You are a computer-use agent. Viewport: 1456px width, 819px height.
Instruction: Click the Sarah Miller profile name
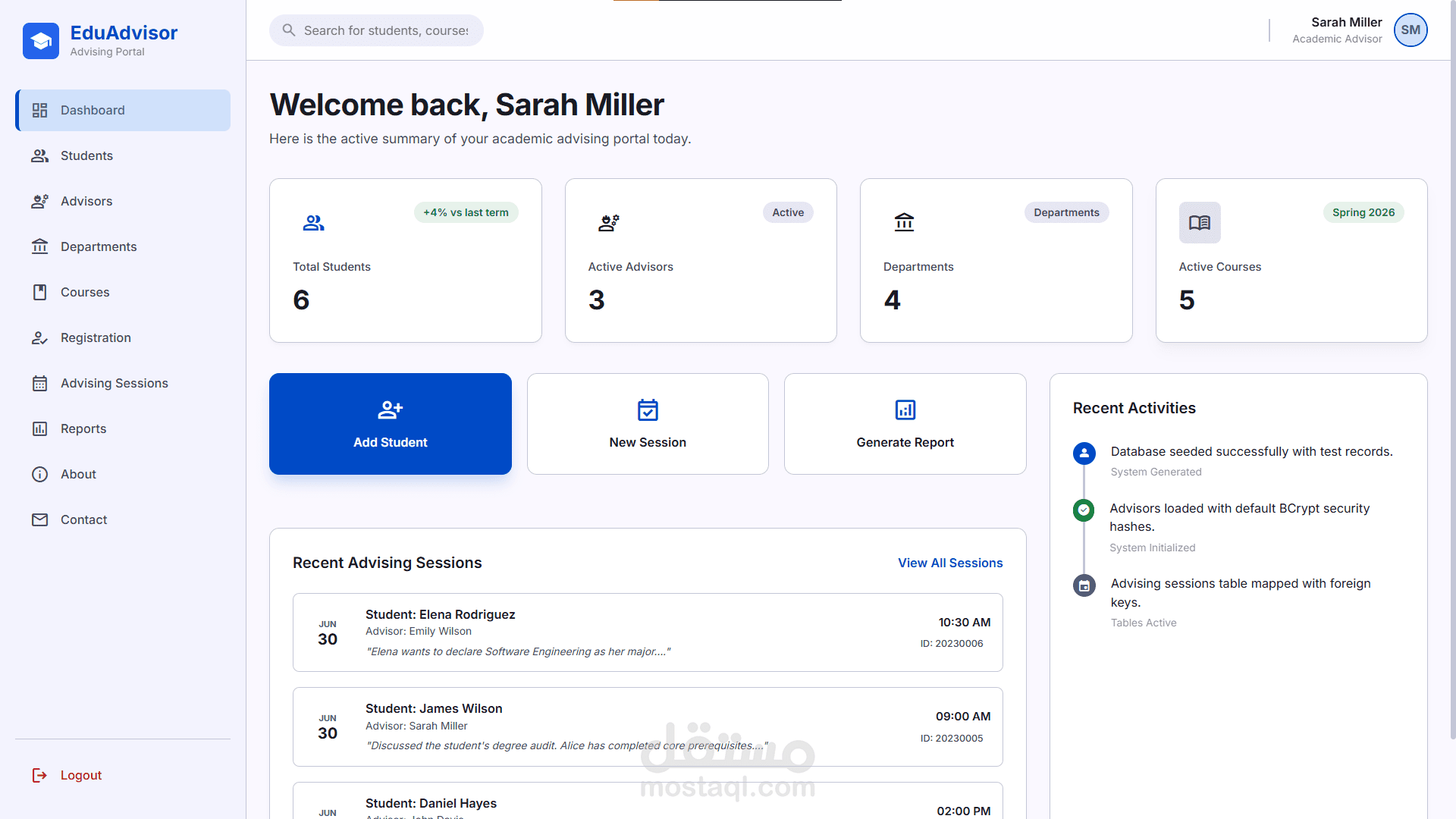(1347, 22)
